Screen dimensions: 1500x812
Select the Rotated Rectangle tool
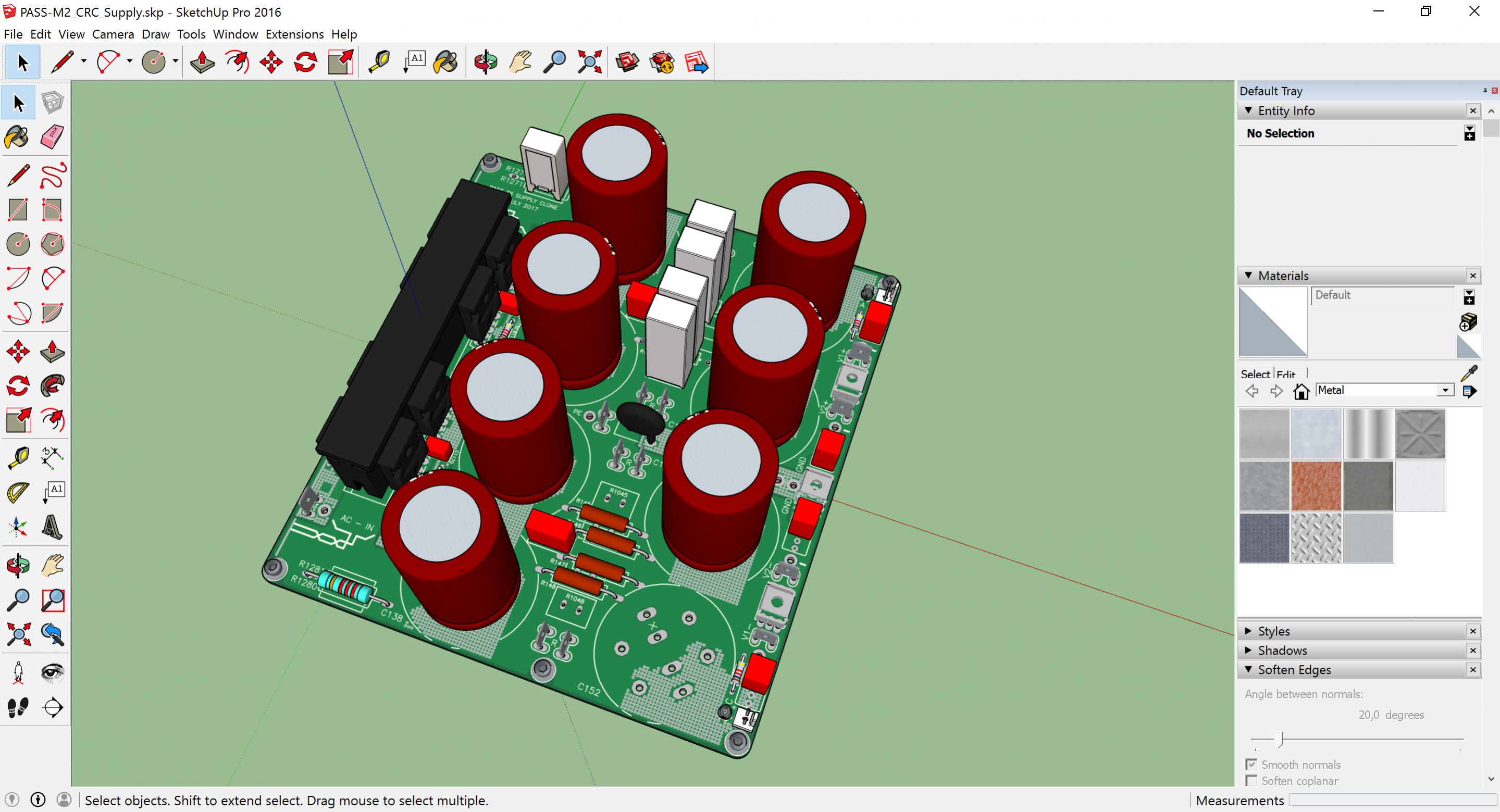tap(53, 209)
